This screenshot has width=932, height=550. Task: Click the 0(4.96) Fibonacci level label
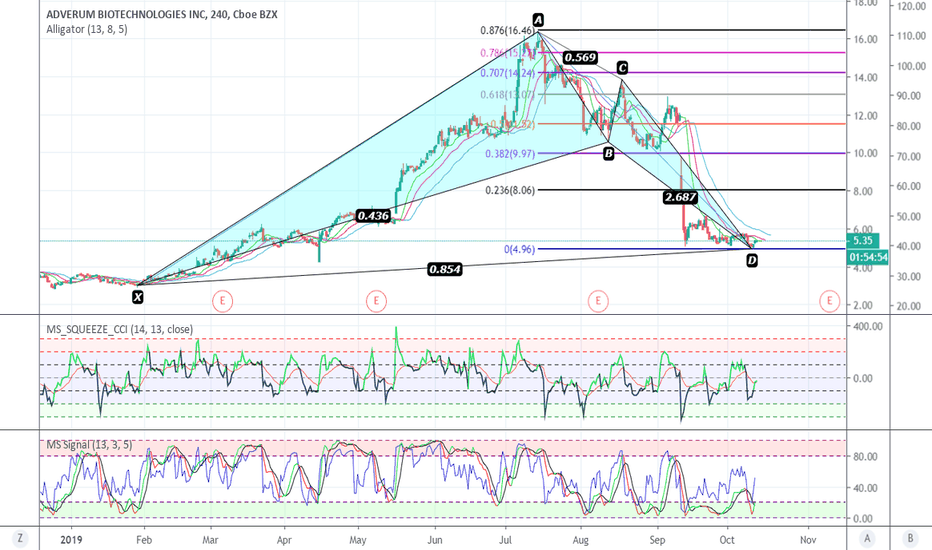coord(519,249)
